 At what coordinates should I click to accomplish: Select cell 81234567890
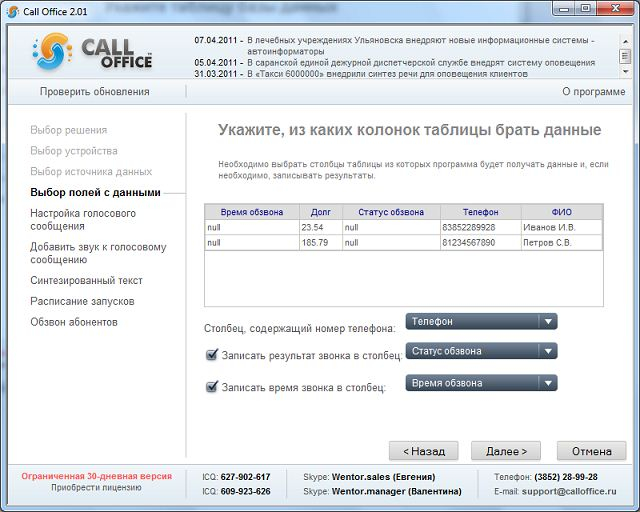click(480, 243)
